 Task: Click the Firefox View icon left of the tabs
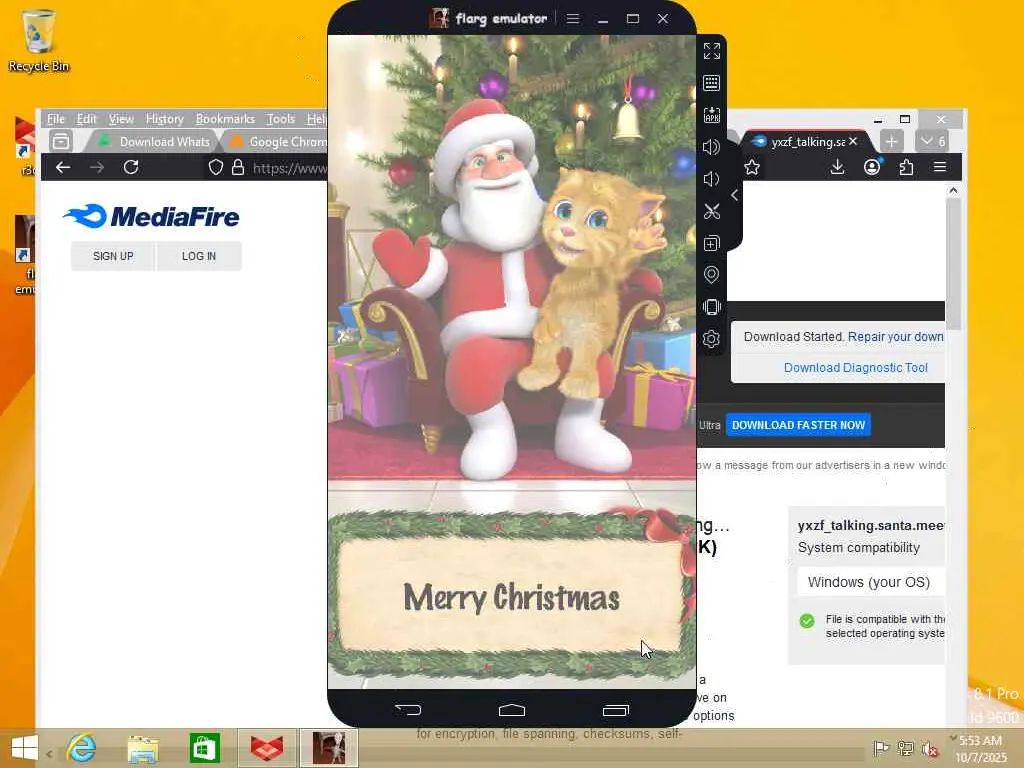pyautogui.click(x=61, y=141)
